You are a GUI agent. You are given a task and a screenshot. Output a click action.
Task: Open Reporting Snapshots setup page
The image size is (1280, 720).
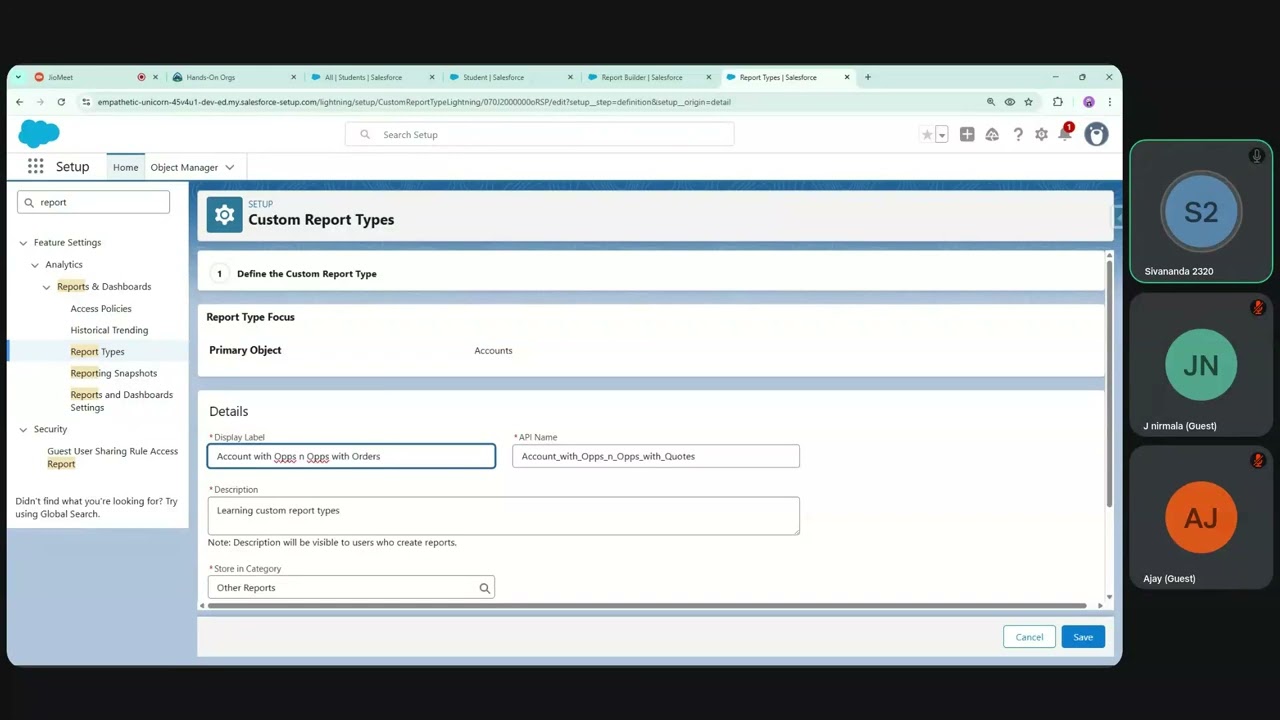(114, 373)
